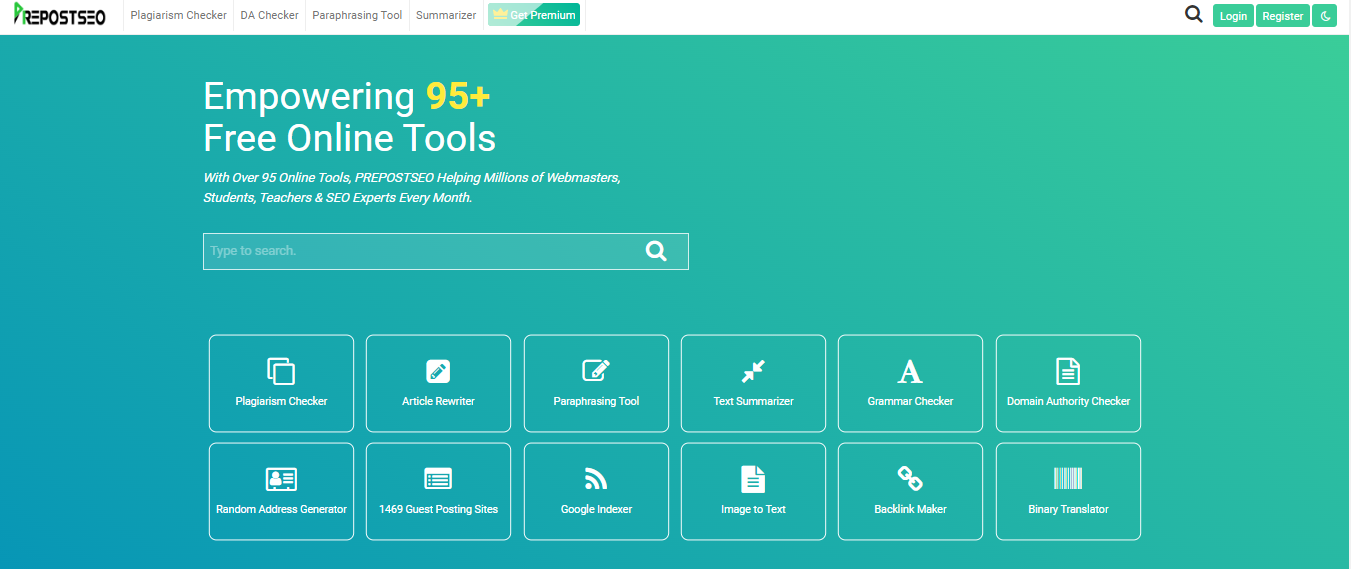
Task: Click the Grammar Checker letter A icon
Action: (x=910, y=371)
